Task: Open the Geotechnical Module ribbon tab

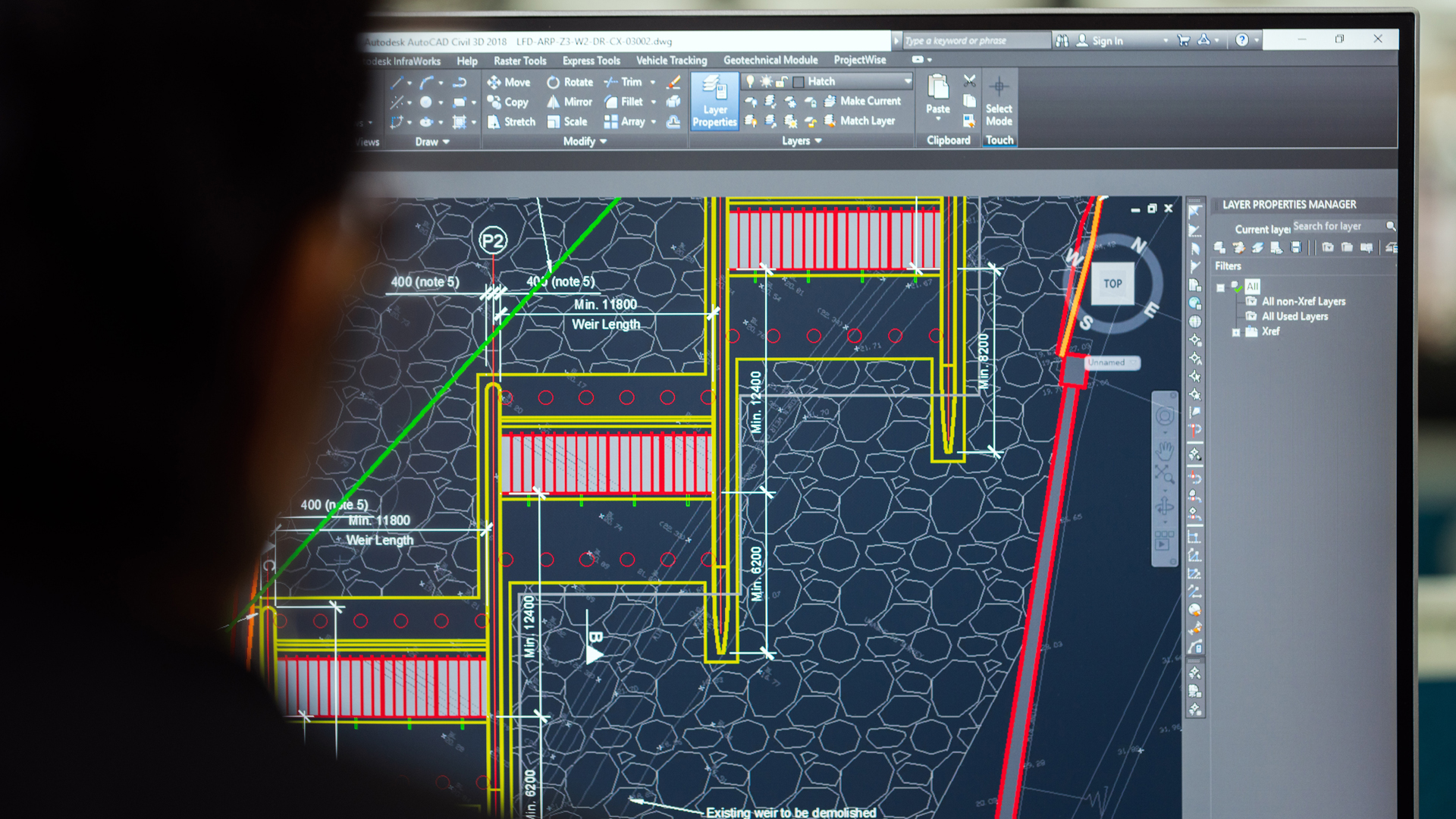Action: [770, 60]
